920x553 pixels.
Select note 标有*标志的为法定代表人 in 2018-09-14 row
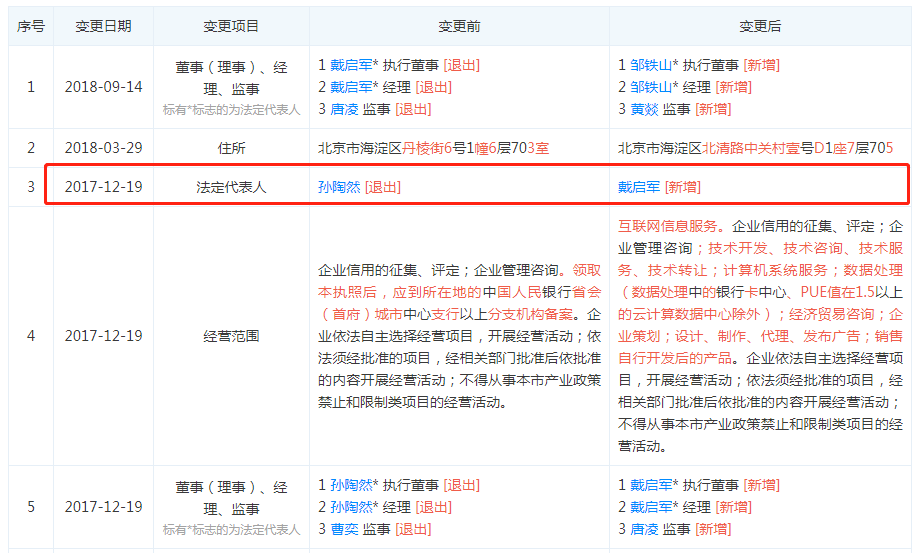pos(231,110)
